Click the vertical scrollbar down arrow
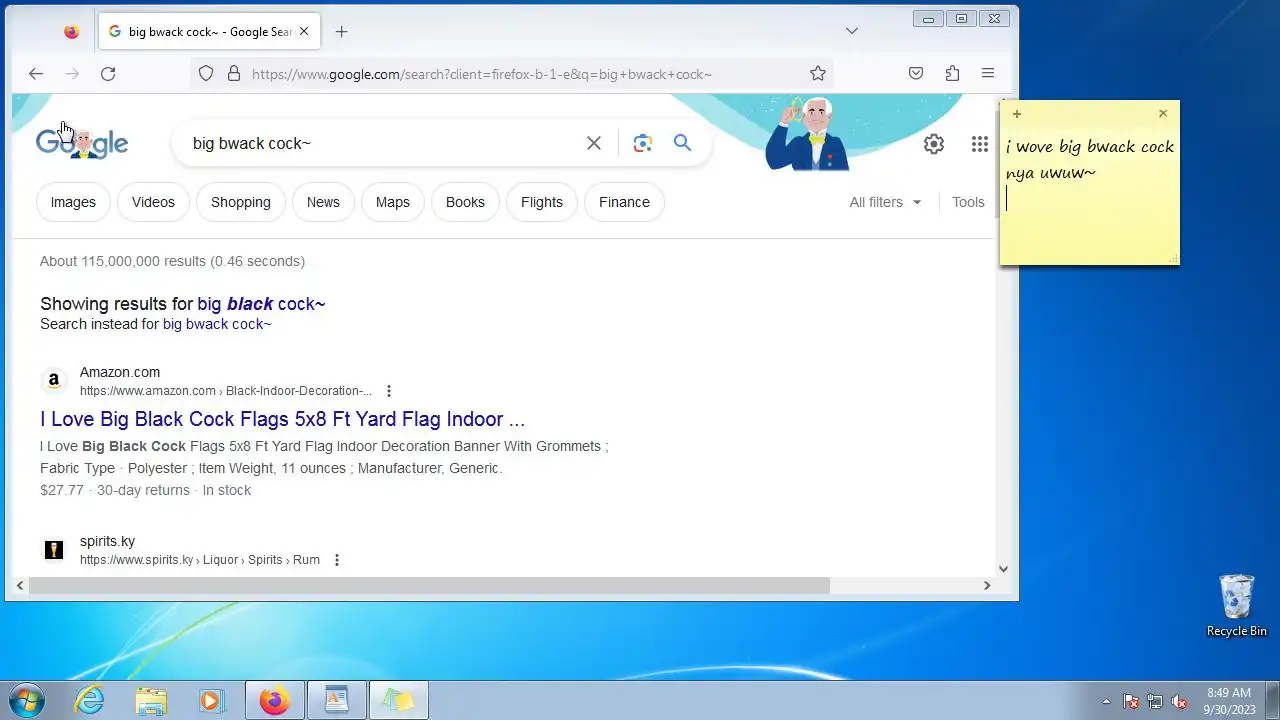1280x720 pixels. pos(1003,569)
